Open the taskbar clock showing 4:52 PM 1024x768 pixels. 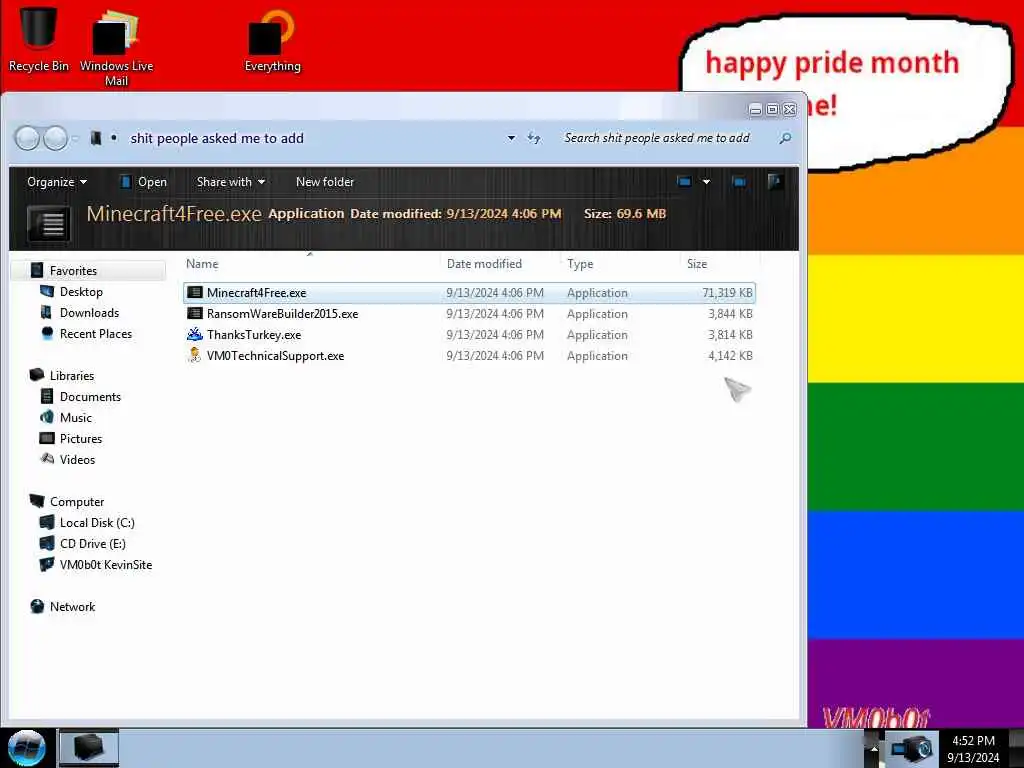click(x=973, y=749)
